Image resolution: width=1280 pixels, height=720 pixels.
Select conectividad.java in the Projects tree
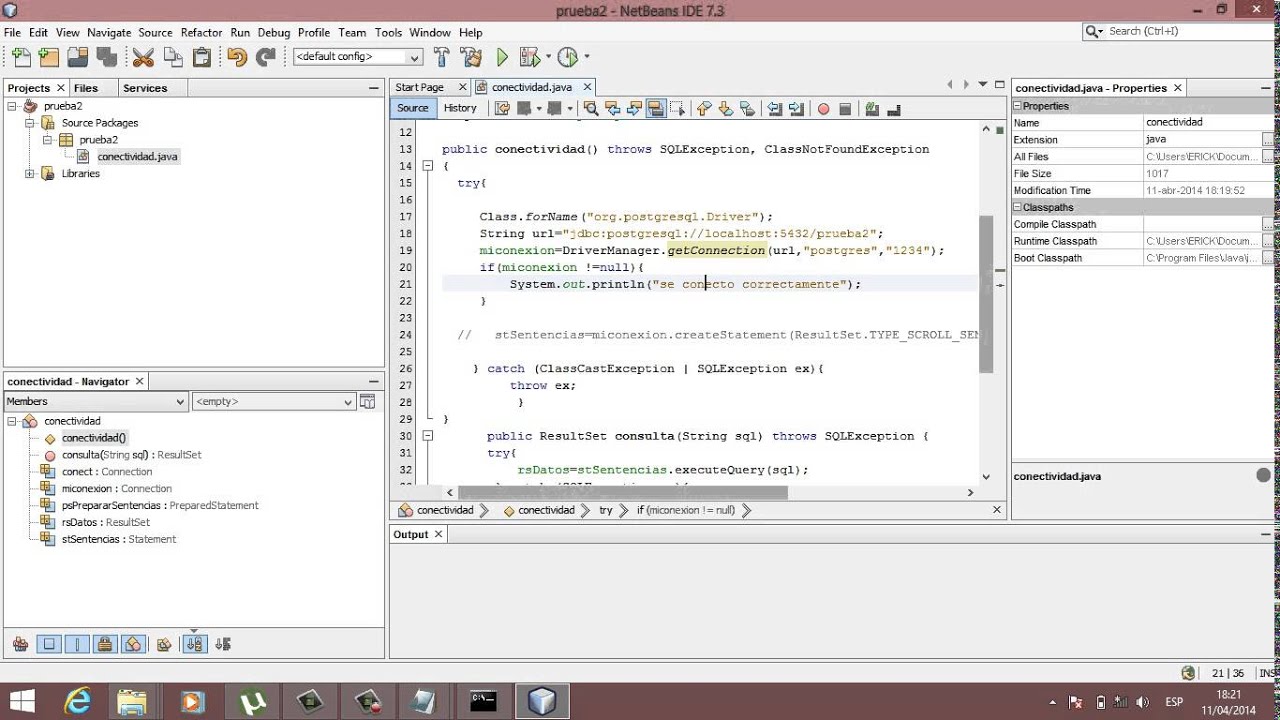tap(137, 157)
